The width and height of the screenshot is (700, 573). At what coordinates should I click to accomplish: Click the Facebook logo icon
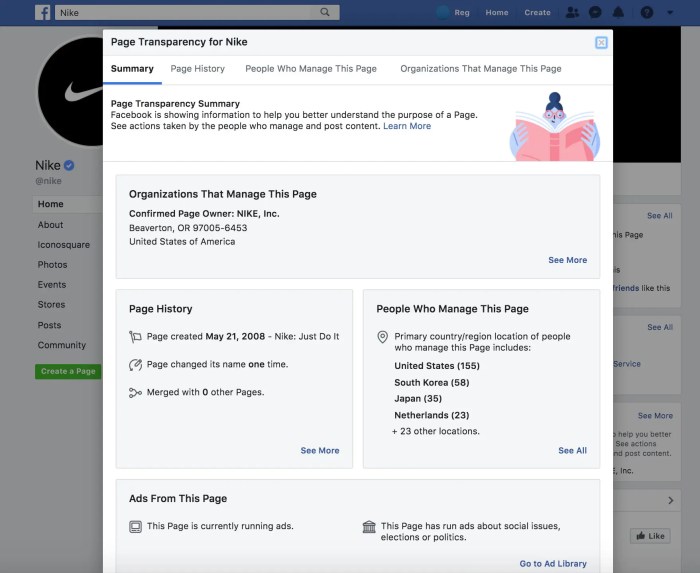[42, 12]
